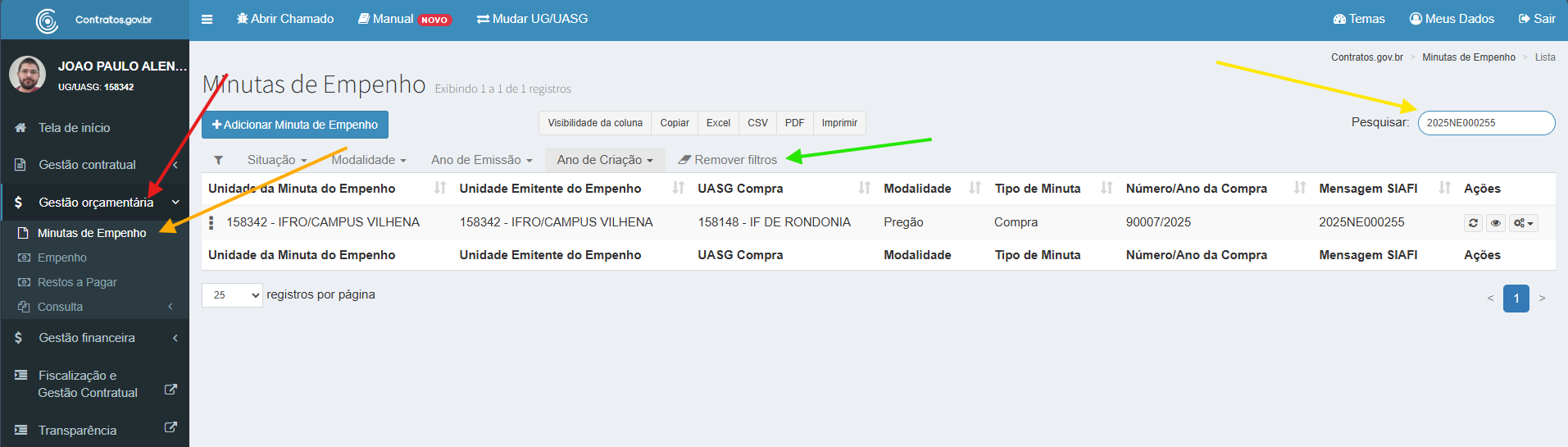Toggle the hamburger sidebar menu icon
This screenshot has width=1568, height=447.
pyautogui.click(x=207, y=19)
